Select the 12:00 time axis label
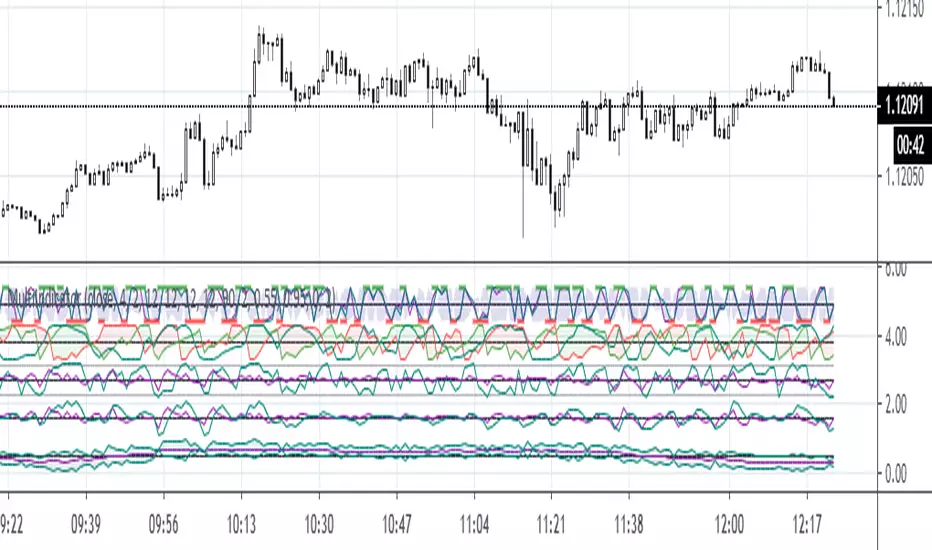Image resolution: width=932 pixels, height=550 pixels. 729,524
